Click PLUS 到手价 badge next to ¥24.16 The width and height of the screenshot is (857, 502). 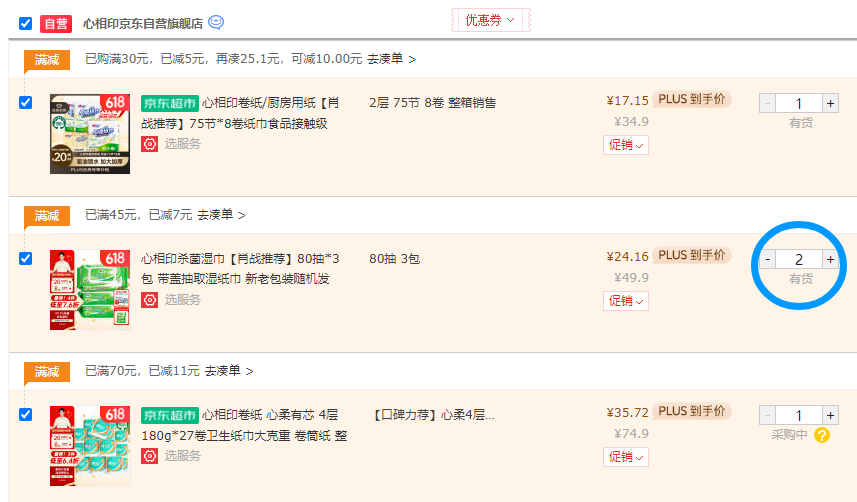pos(691,255)
